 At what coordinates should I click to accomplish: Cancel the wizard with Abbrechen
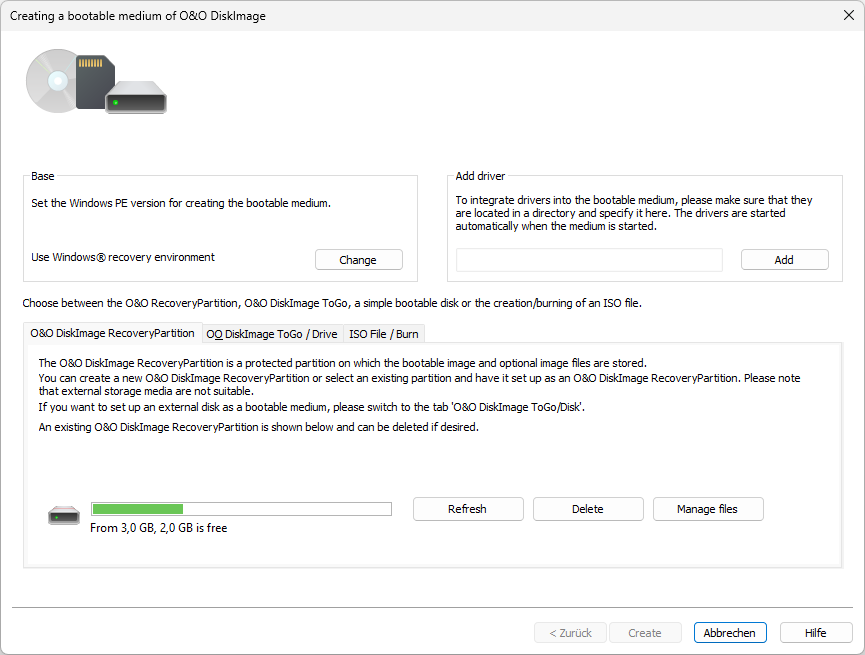coord(730,633)
